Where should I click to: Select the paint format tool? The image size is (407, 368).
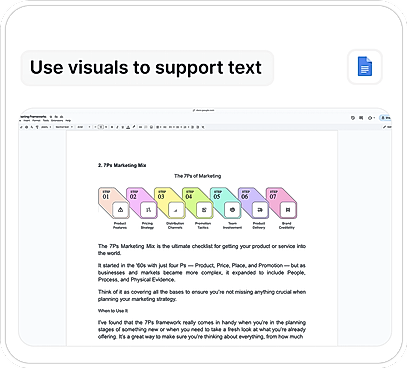37,127
